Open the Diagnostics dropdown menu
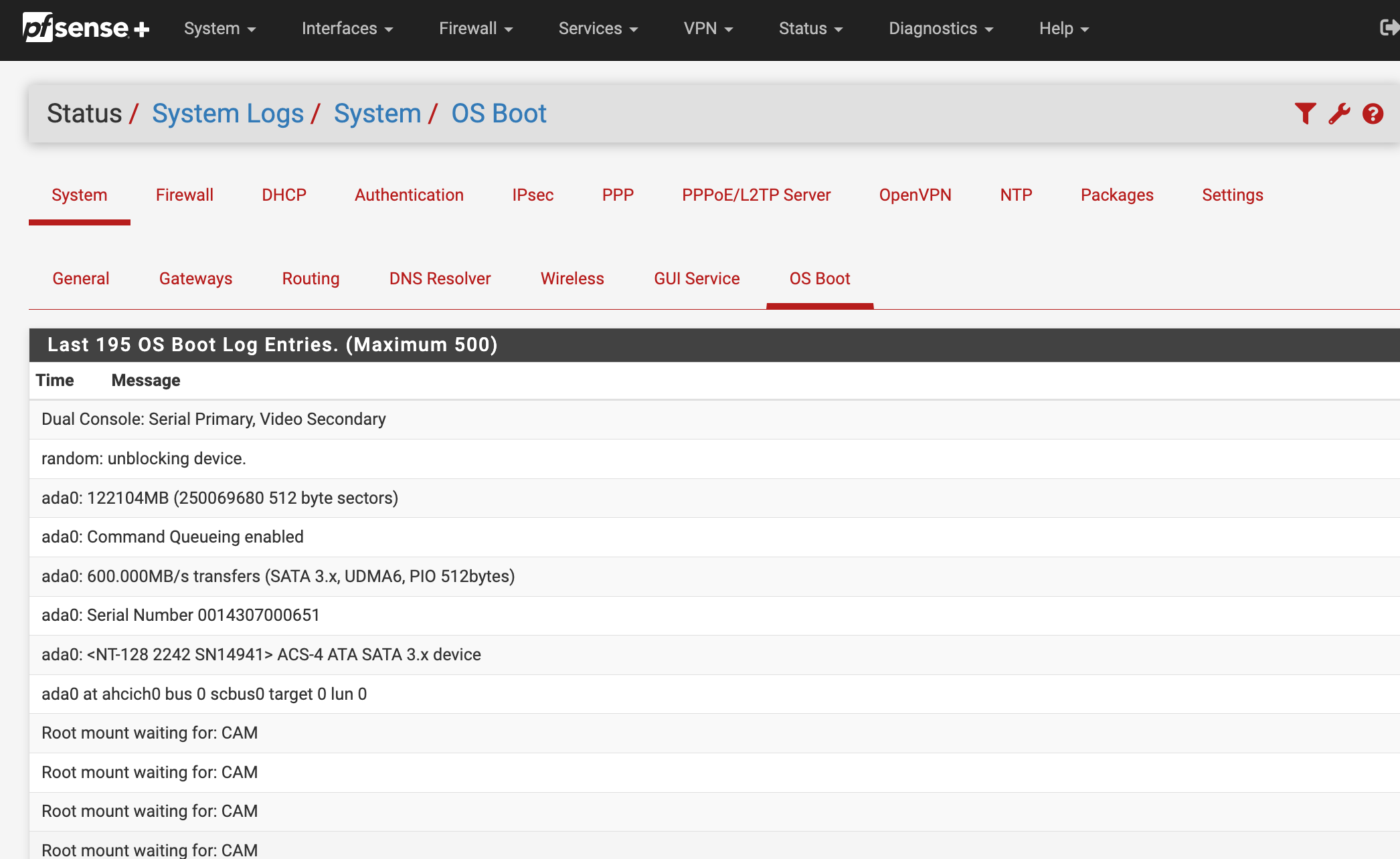 pyautogui.click(x=940, y=29)
